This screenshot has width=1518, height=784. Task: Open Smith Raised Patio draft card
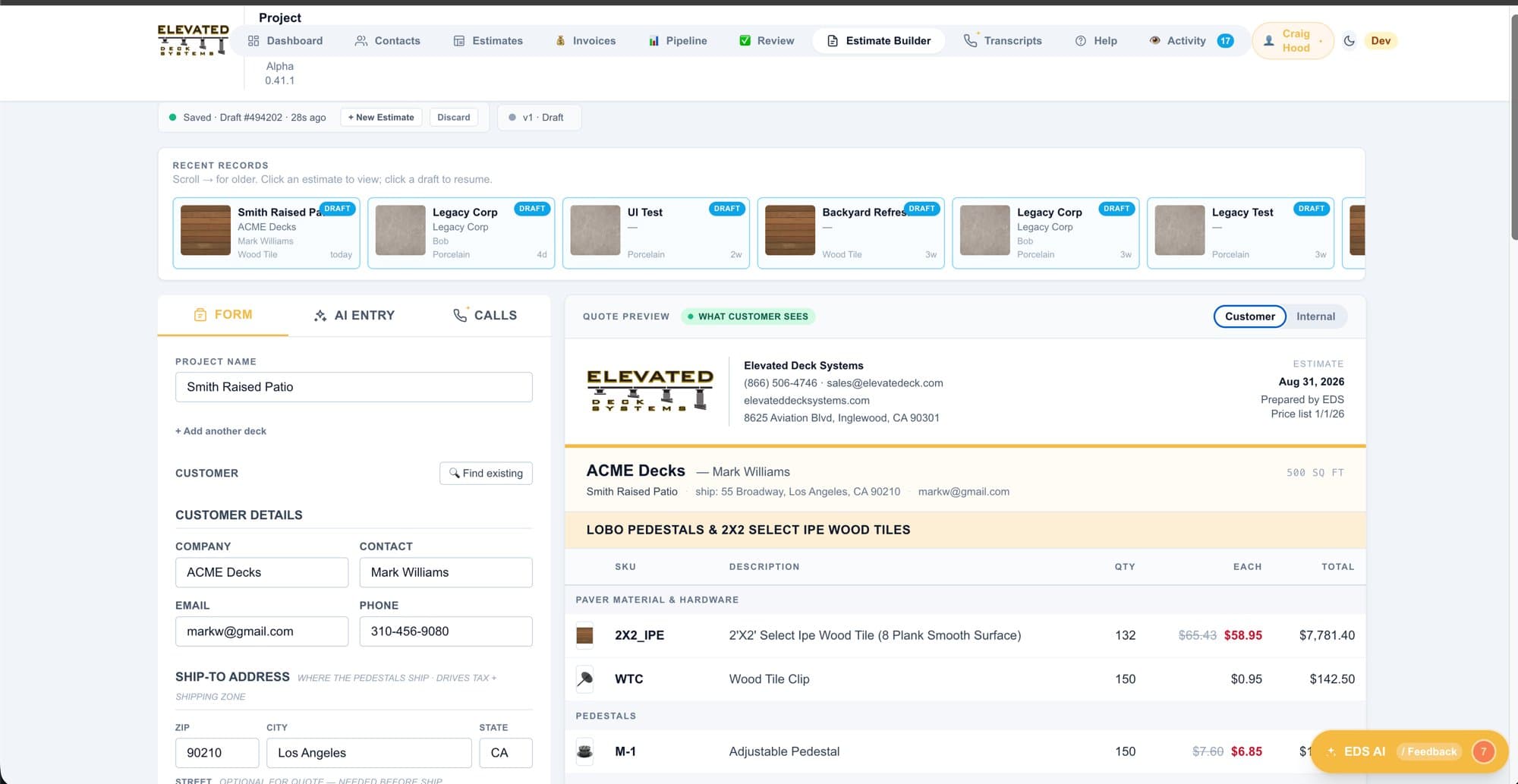[x=266, y=233]
